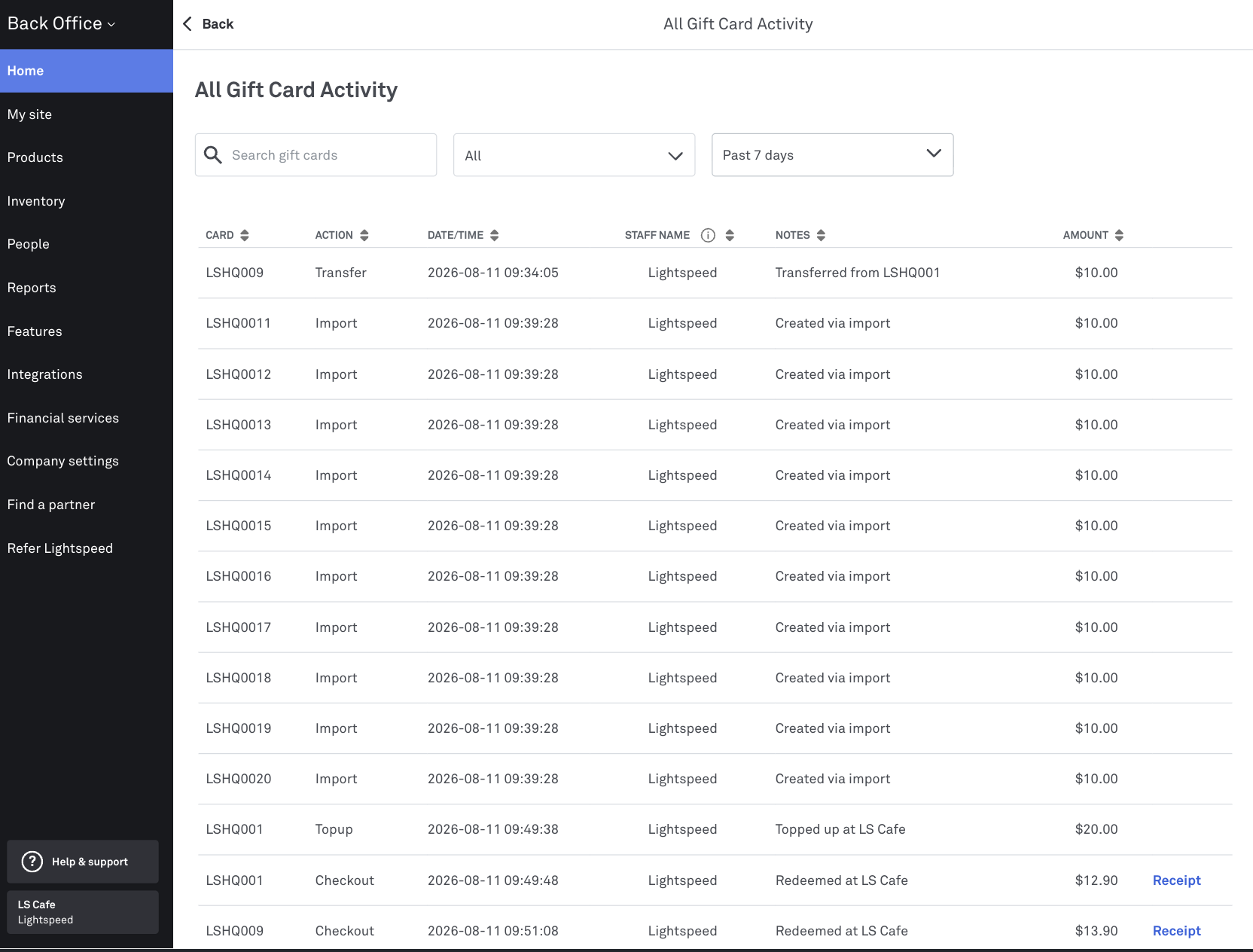
Task: Open Receipt for LSHQ009 checkout
Action: click(1176, 931)
